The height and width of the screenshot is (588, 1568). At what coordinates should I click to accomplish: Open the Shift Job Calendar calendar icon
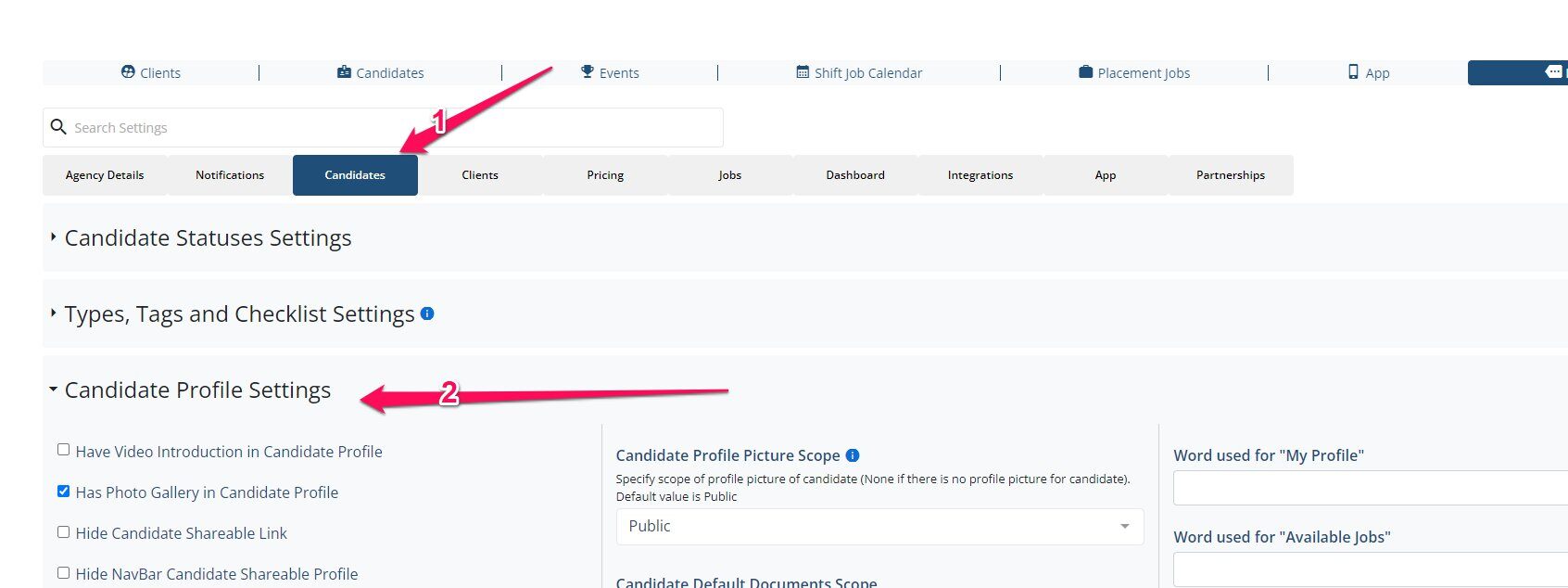[801, 71]
